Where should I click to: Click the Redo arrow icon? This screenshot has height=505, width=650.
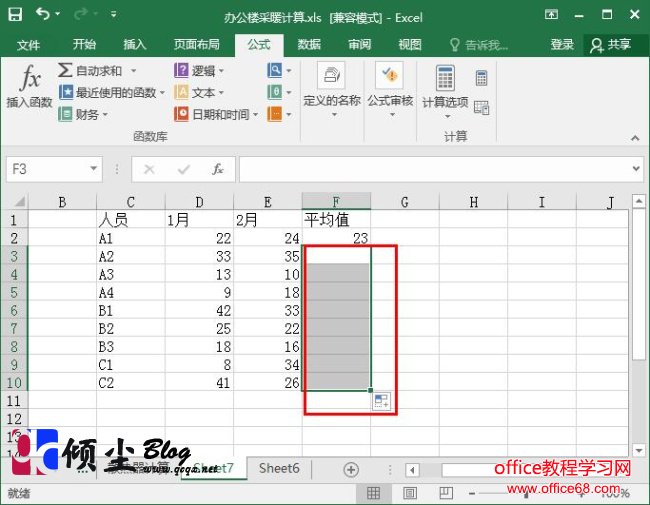[80, 15]
